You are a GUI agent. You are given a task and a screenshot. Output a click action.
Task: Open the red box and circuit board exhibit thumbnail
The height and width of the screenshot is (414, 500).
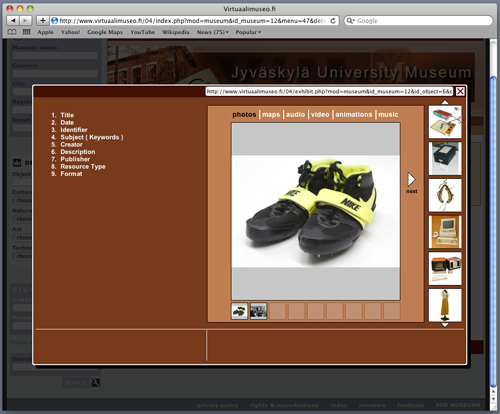tap(445, 122)
